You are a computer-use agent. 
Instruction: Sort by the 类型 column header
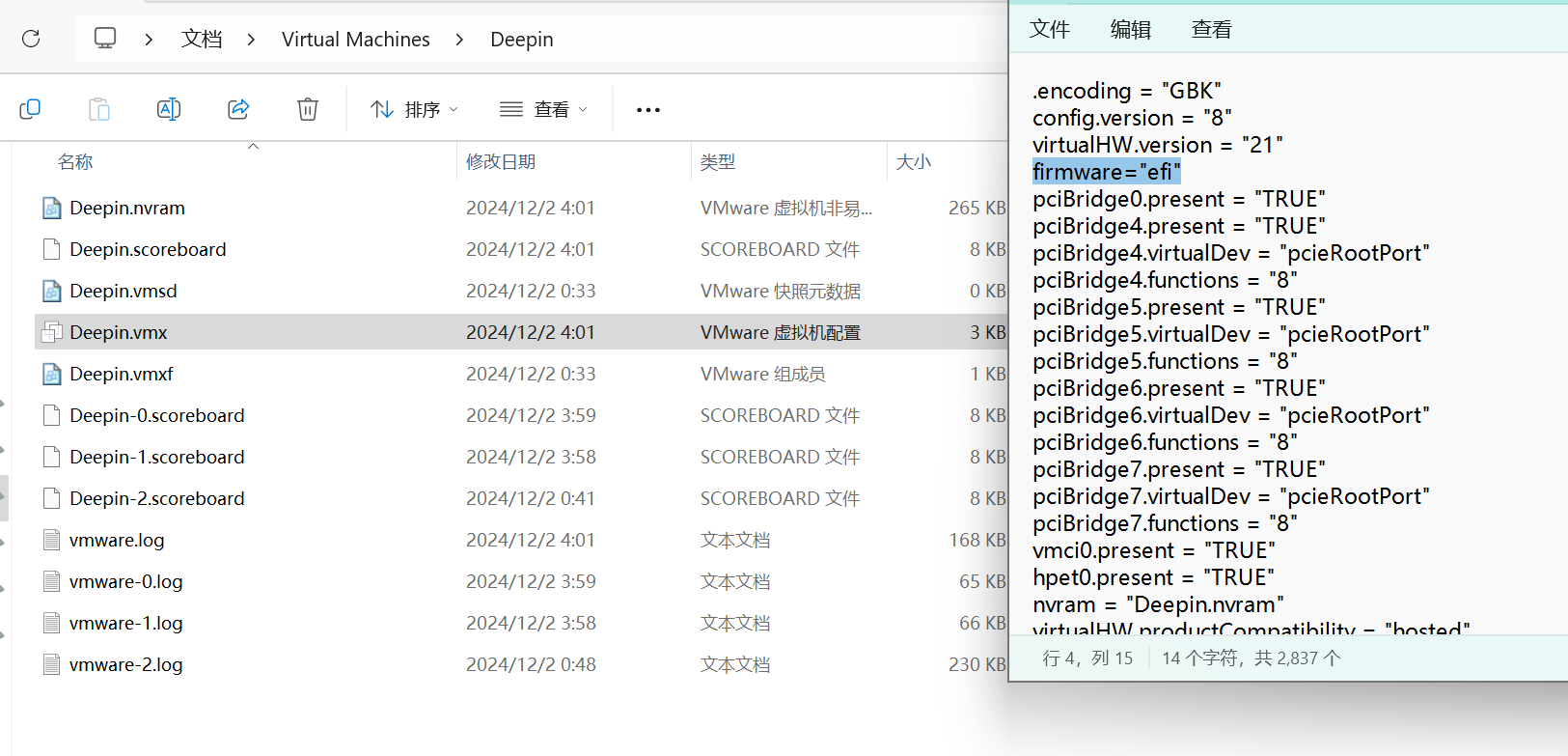(x=718, y=161)
